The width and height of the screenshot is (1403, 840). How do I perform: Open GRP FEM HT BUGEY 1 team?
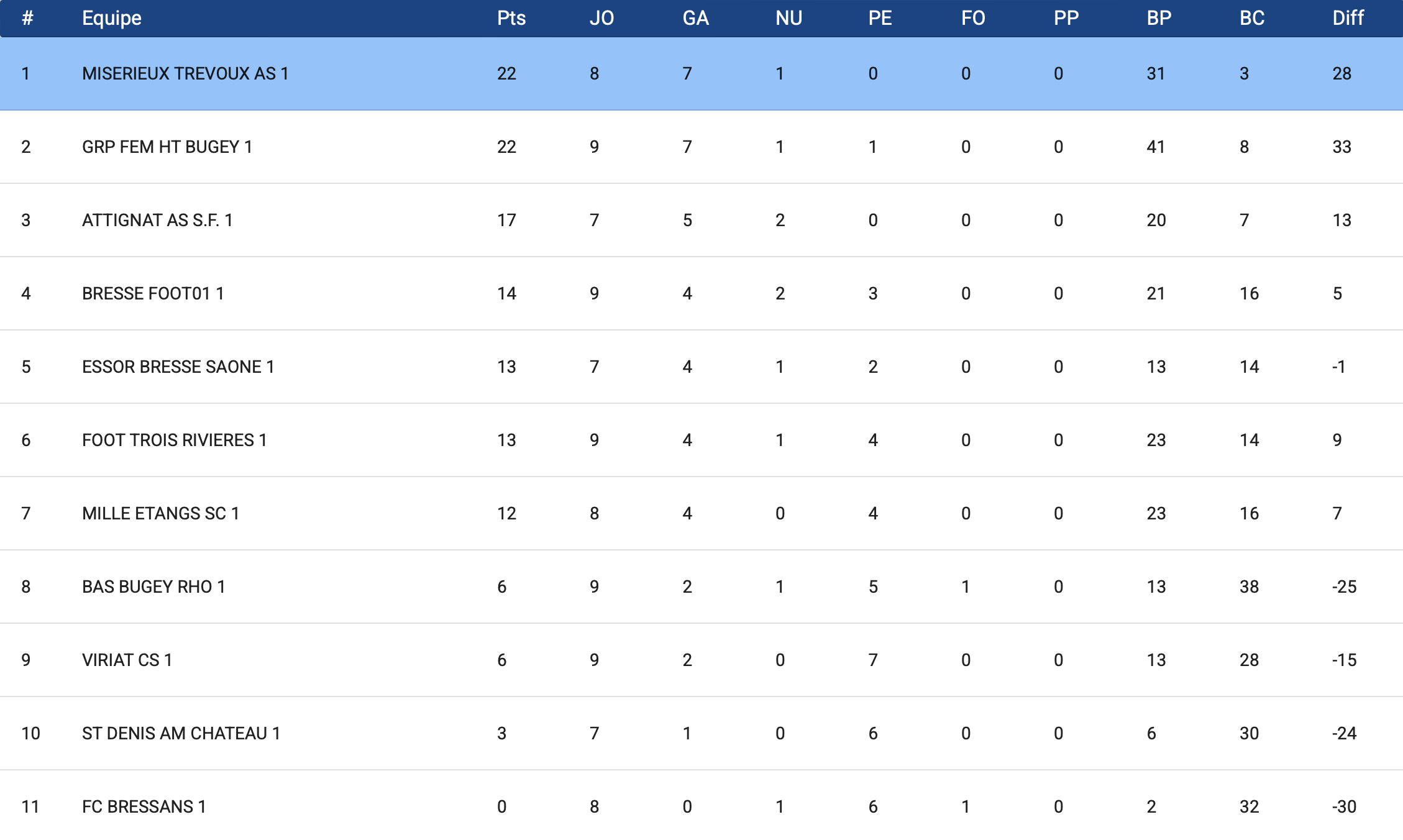pos(167,147)
